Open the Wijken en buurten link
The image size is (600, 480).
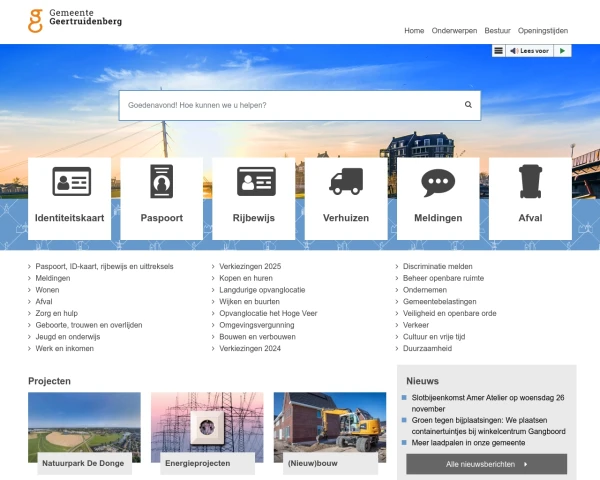click(249, 302)
